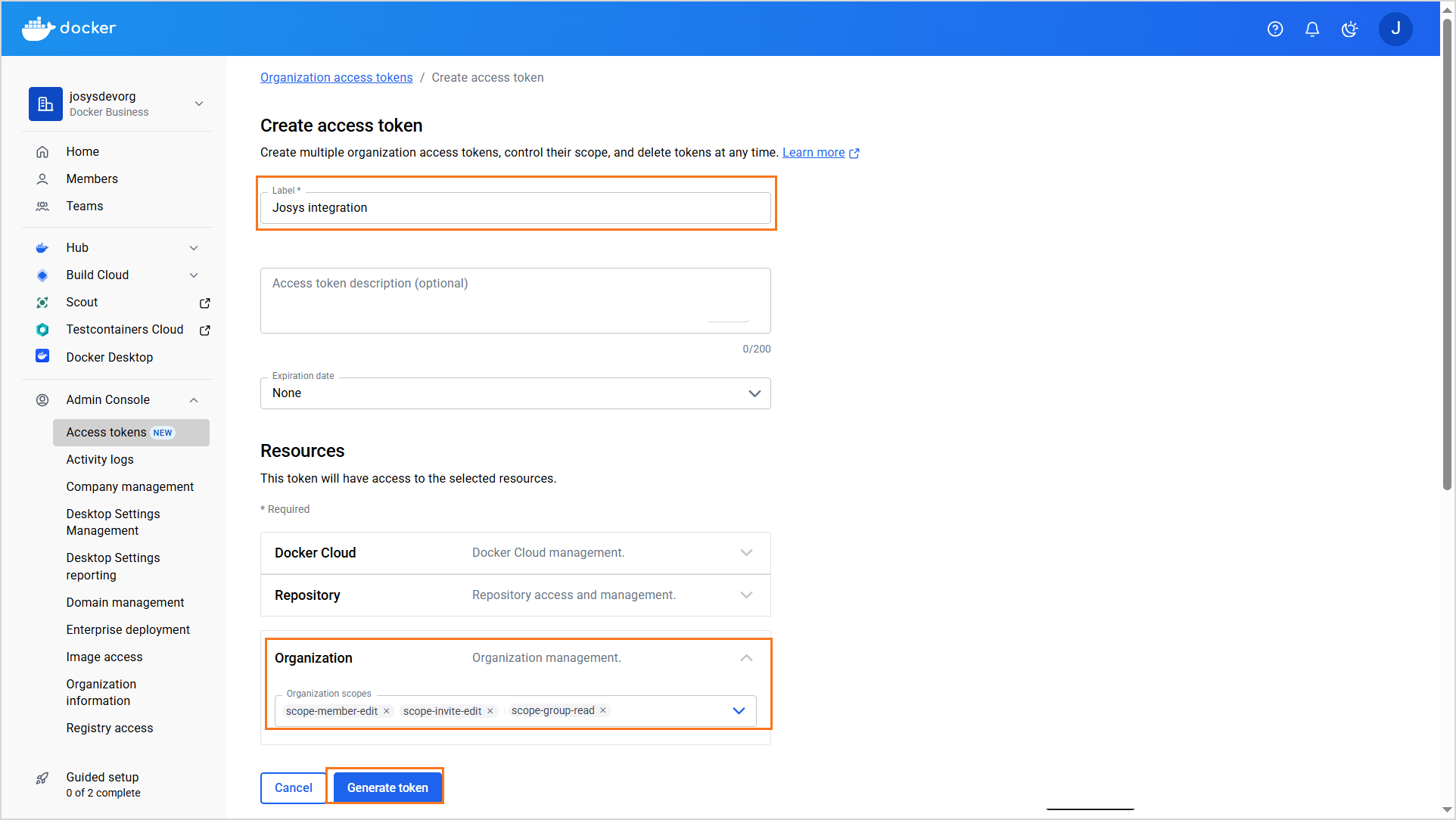
Task: Collapse the Organization resource section
Action: pyautogui.click(x=746, y=658)
